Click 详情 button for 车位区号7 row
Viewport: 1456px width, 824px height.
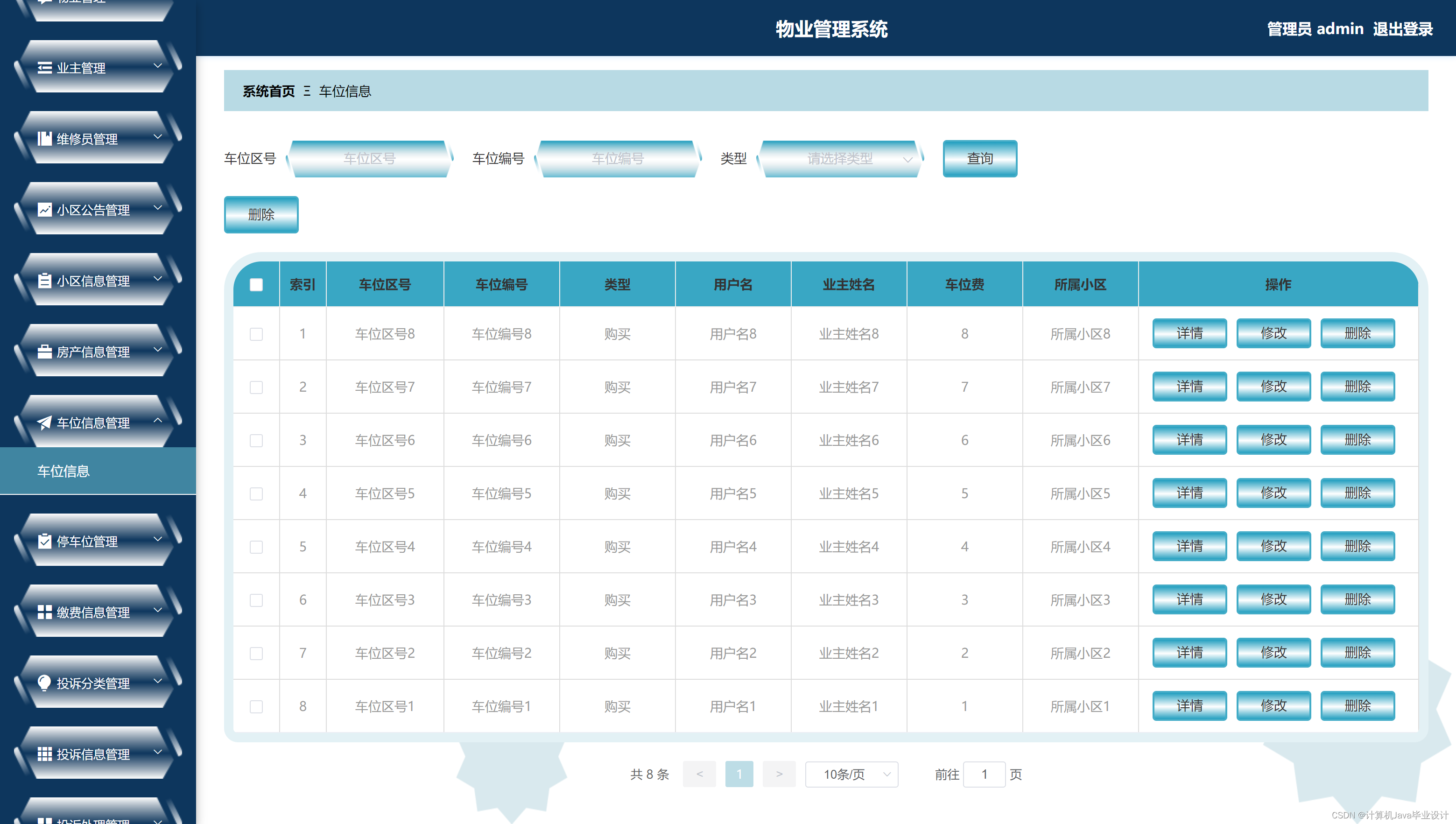(x=1189, y=387)
